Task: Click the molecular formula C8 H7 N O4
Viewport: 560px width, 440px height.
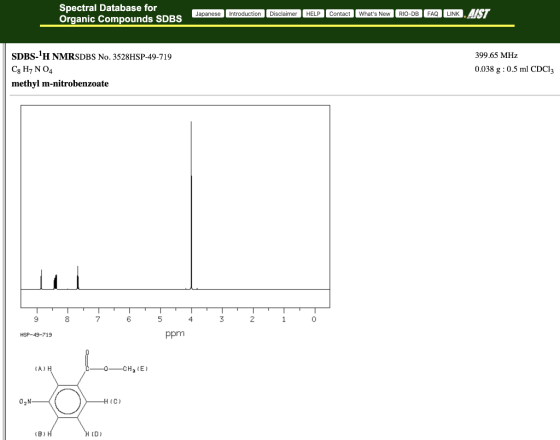Action: [32, 70]
